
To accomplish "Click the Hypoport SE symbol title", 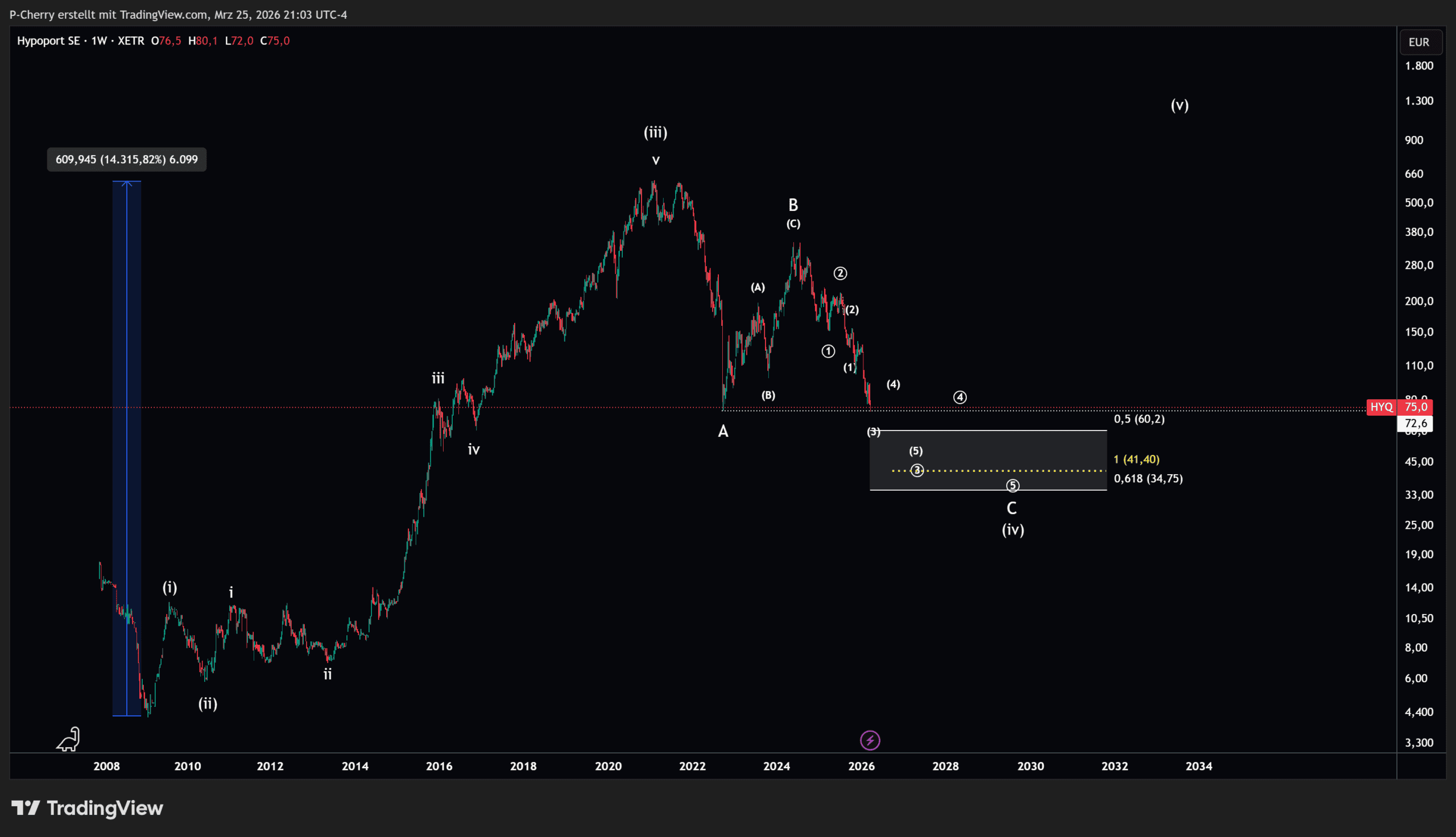I will (48, 41).
